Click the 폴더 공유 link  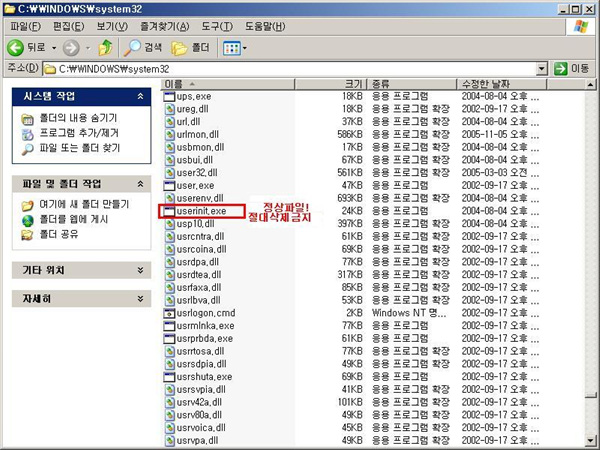pos(59,234)
